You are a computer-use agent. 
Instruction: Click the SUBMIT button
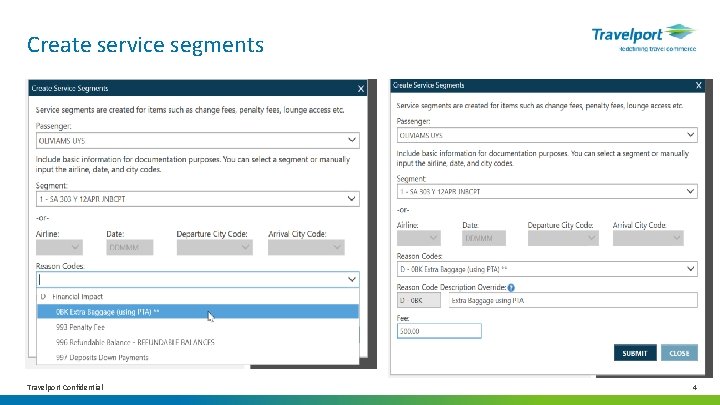[x=635, y=353]
